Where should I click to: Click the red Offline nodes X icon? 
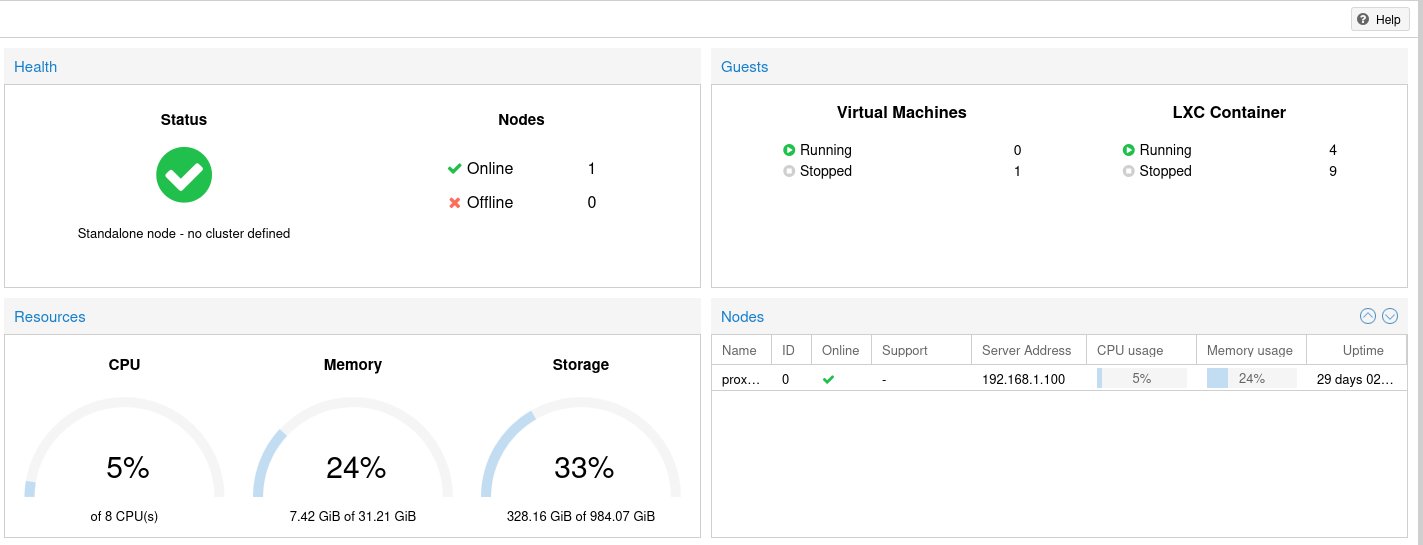455,203
